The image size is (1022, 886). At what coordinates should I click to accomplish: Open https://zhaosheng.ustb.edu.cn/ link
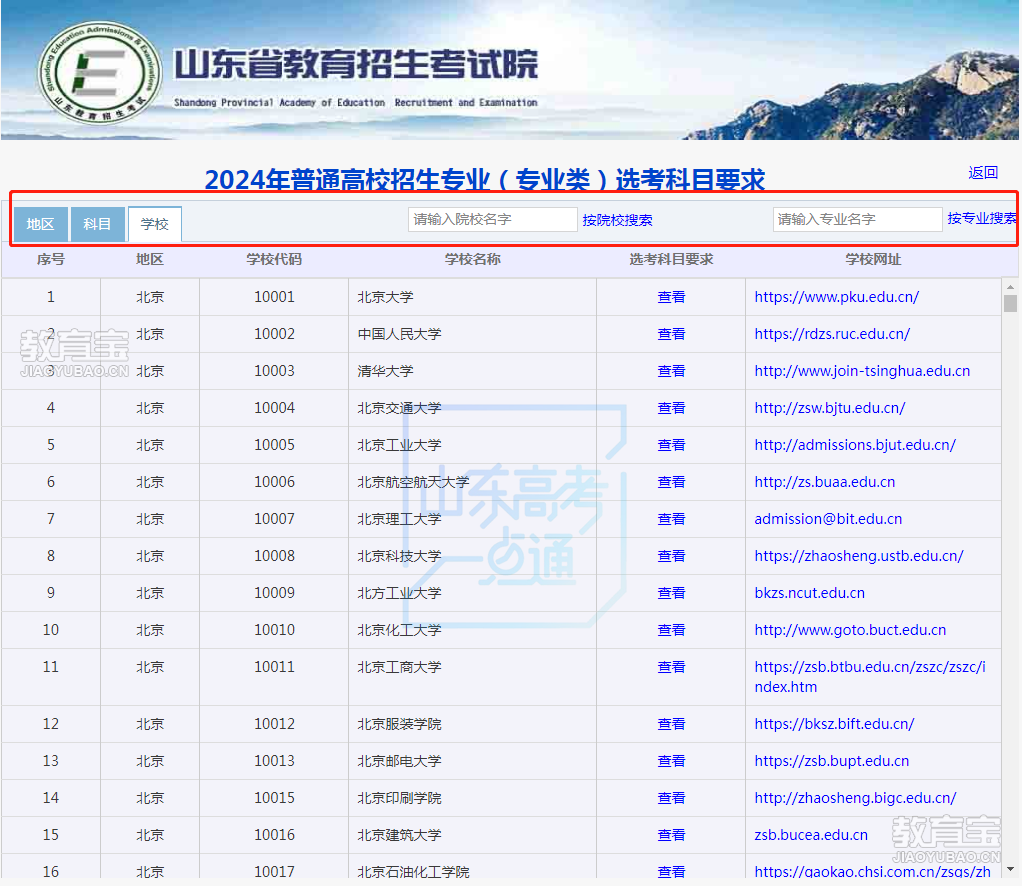[x=859, y=556]
